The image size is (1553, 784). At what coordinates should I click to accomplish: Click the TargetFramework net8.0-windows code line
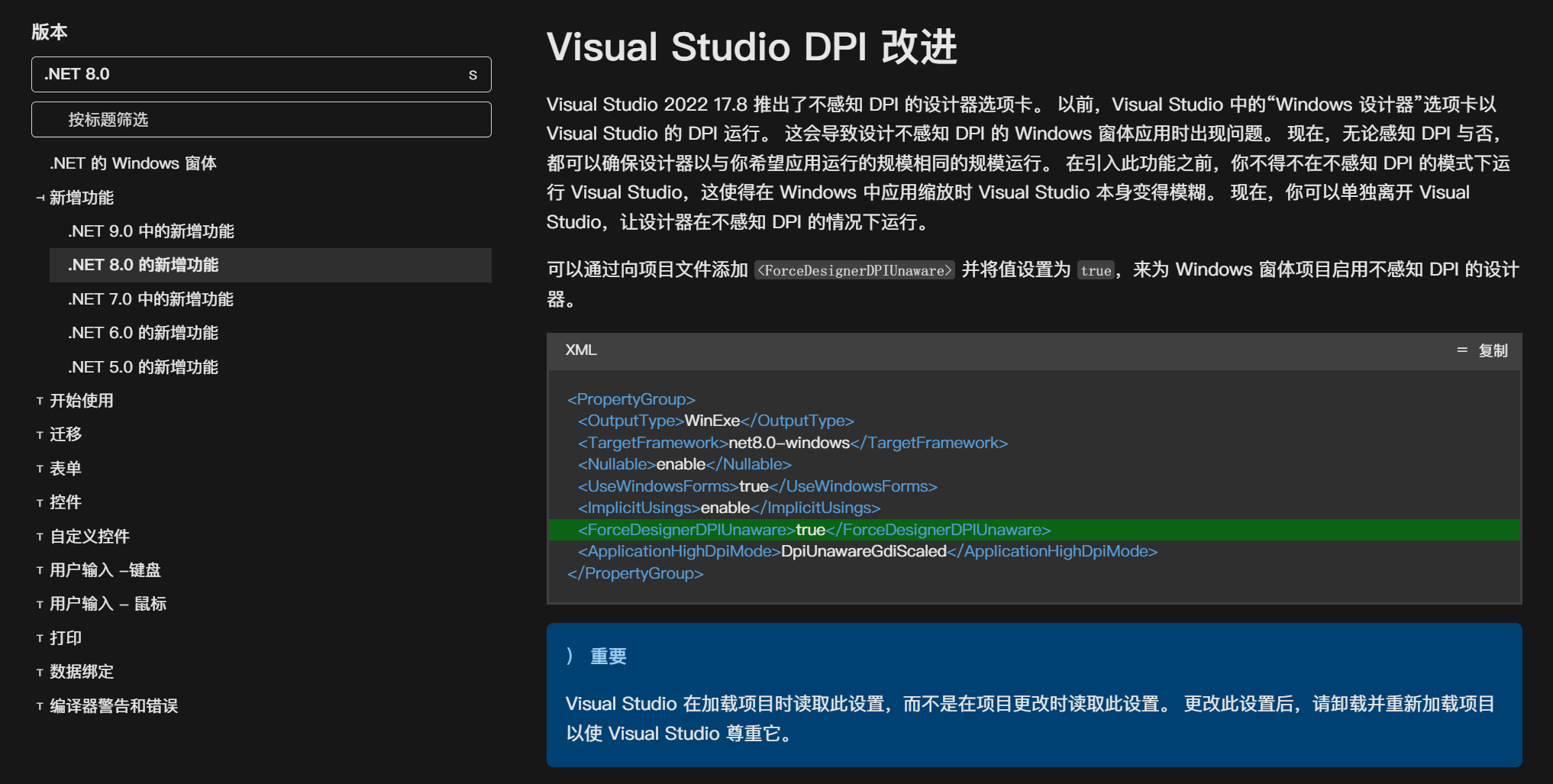coord(793,443)
